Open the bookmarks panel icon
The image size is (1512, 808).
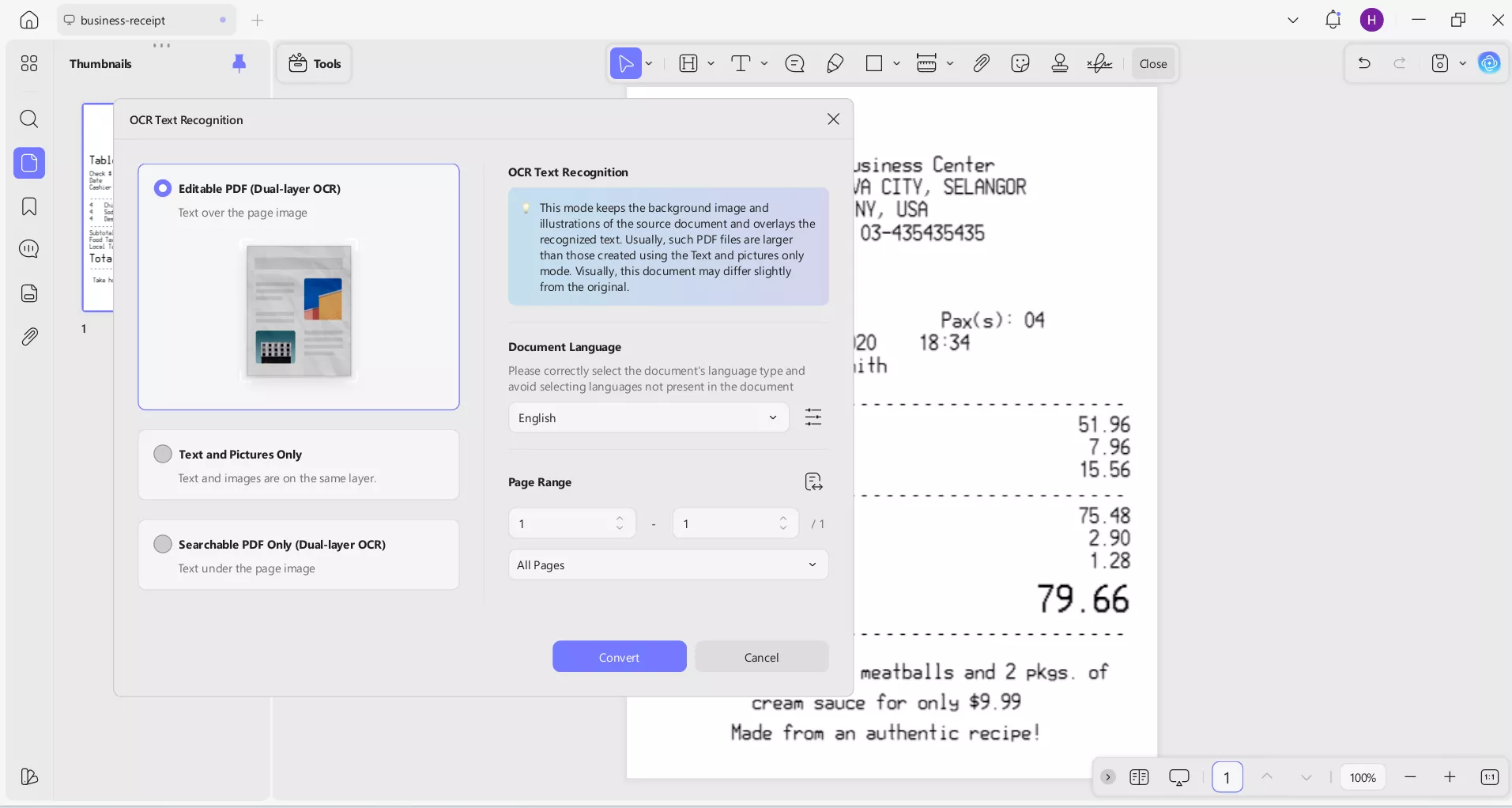point(29,206)
